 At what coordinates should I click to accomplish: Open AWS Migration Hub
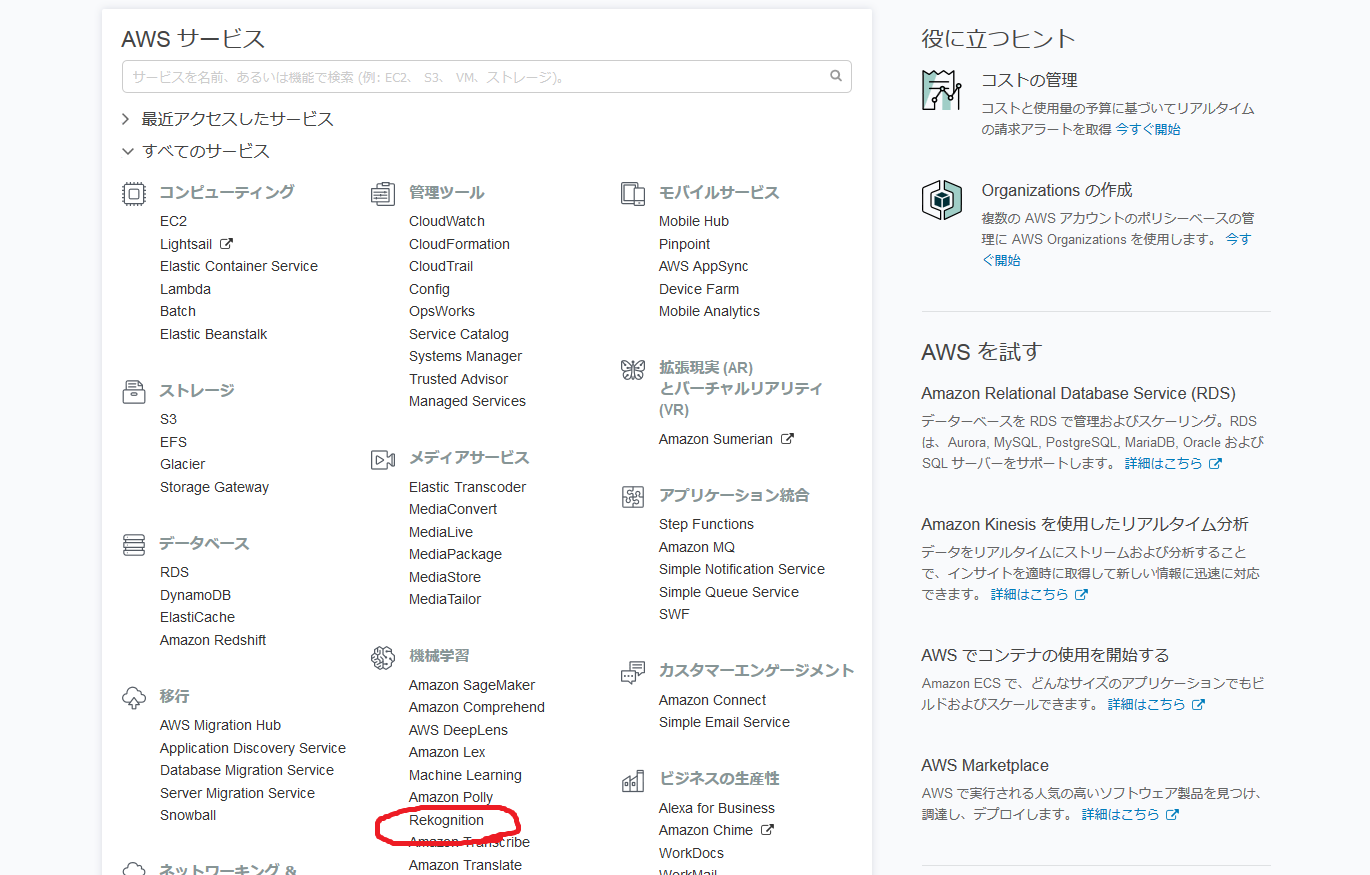pyautogui.click(x=220, y=725)
